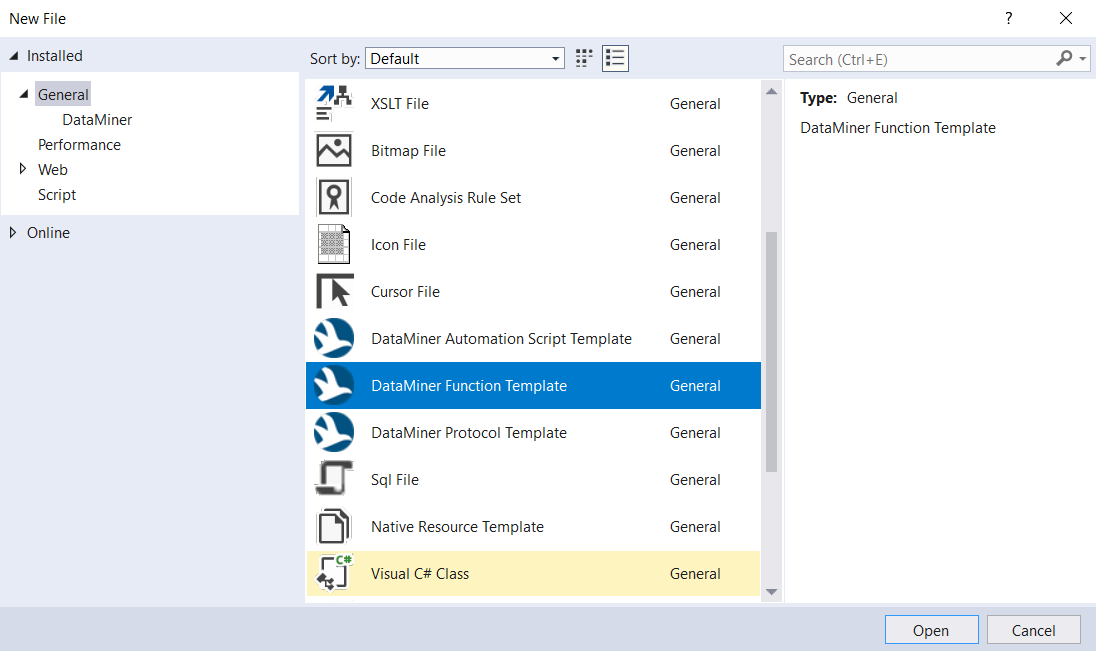This screenshot has width=1096, height=651.
Task: Close the New File dialog
Action: pyautogui.click(x=1065, y=18)
